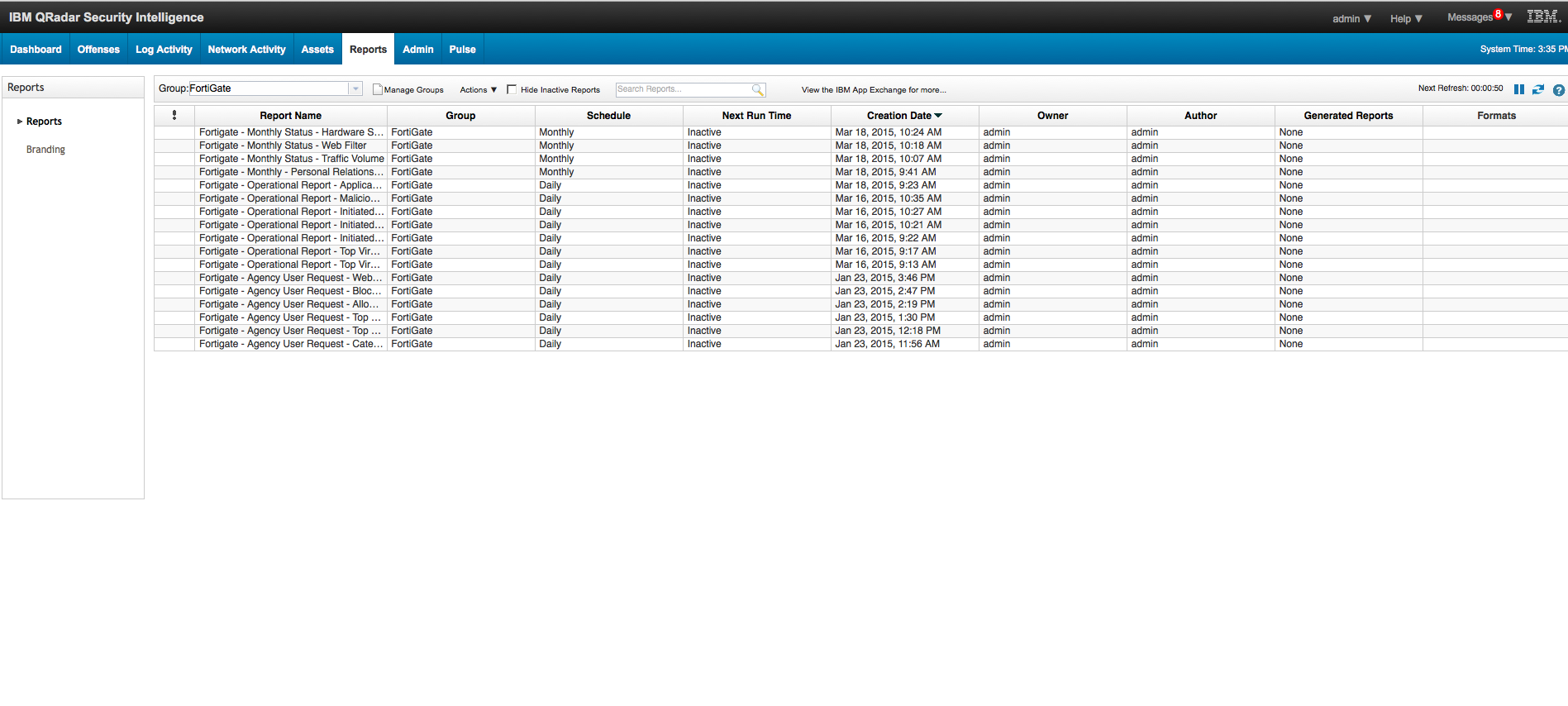Click the IBM logo
The image size is (1568, 706).
coord(1542,17)
